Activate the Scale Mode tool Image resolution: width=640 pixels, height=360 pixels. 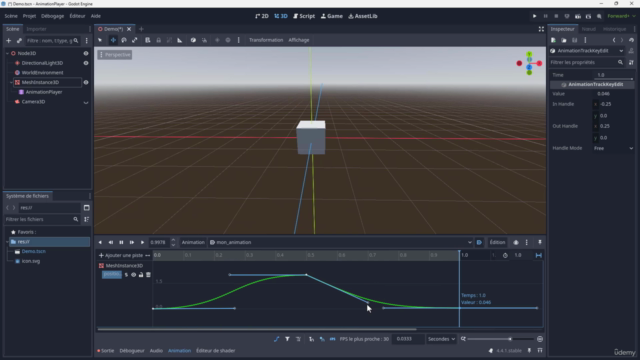(135, 40)
